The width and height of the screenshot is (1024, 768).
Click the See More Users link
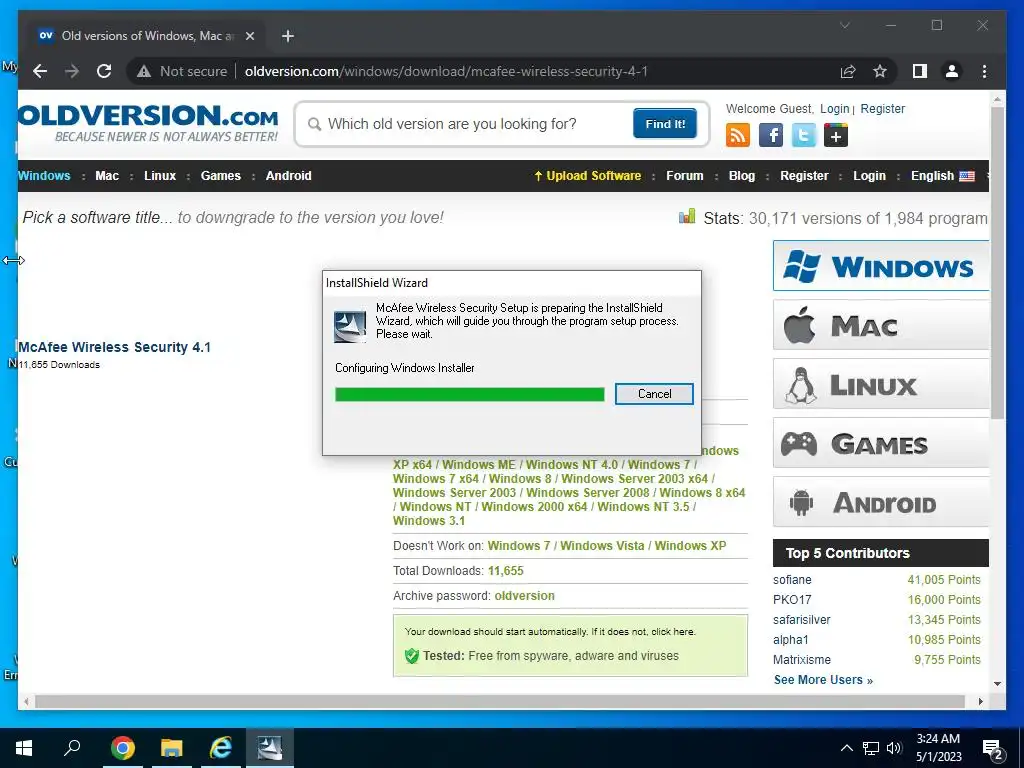coord(823,680)
